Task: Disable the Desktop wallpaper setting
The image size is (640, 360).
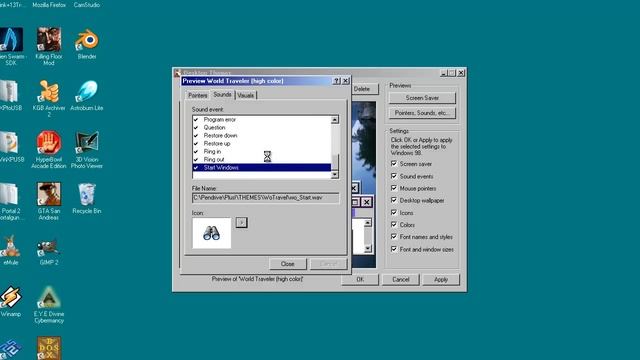Action: click(x=394, y=200)
